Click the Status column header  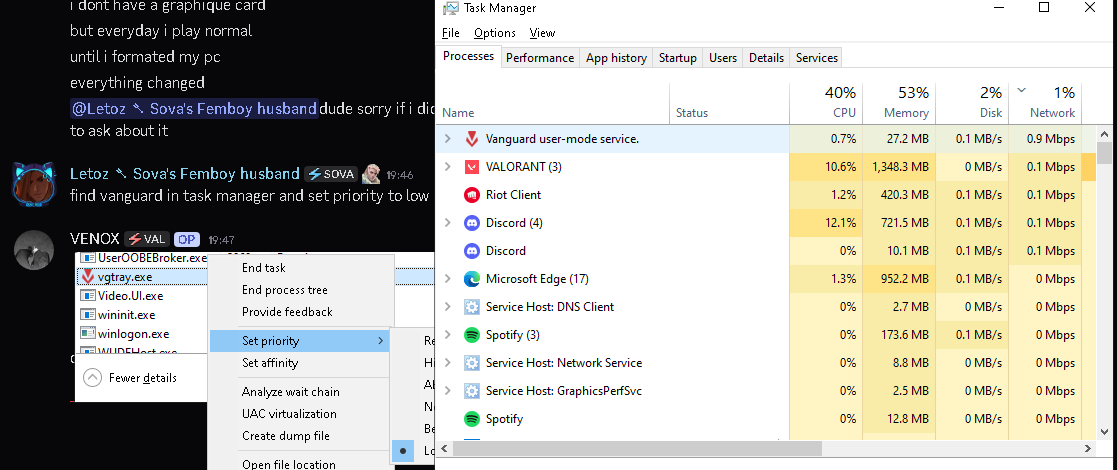[729, 103]
